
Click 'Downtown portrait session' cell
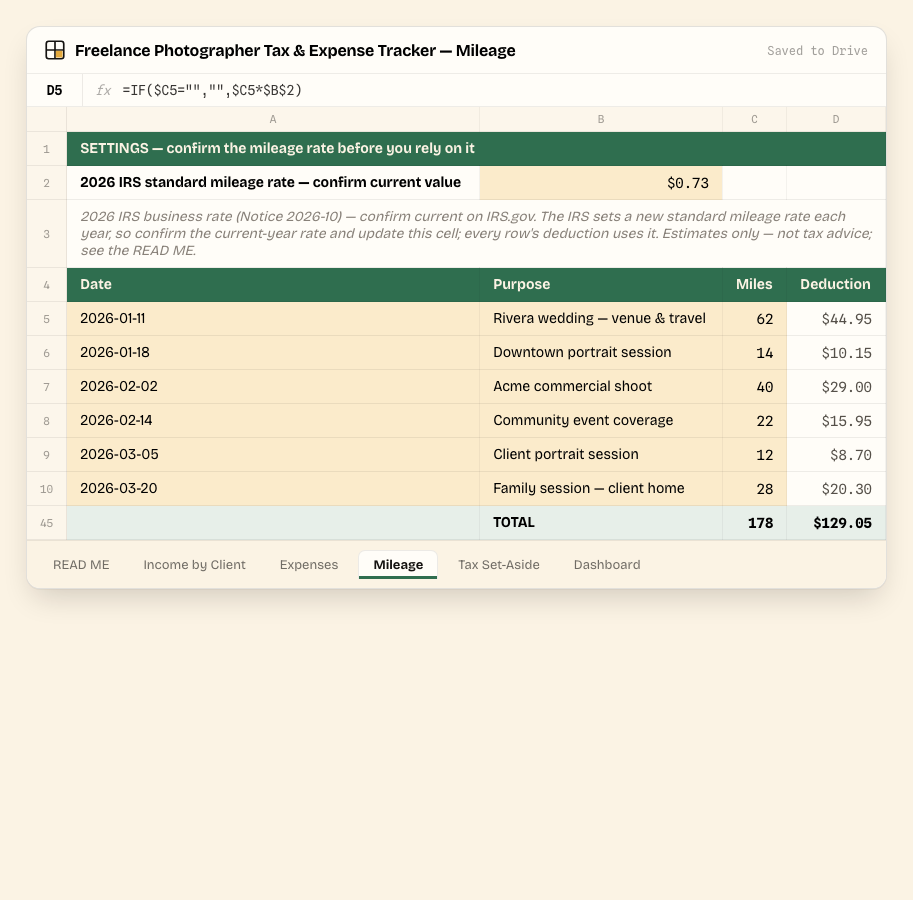point(601,353)
